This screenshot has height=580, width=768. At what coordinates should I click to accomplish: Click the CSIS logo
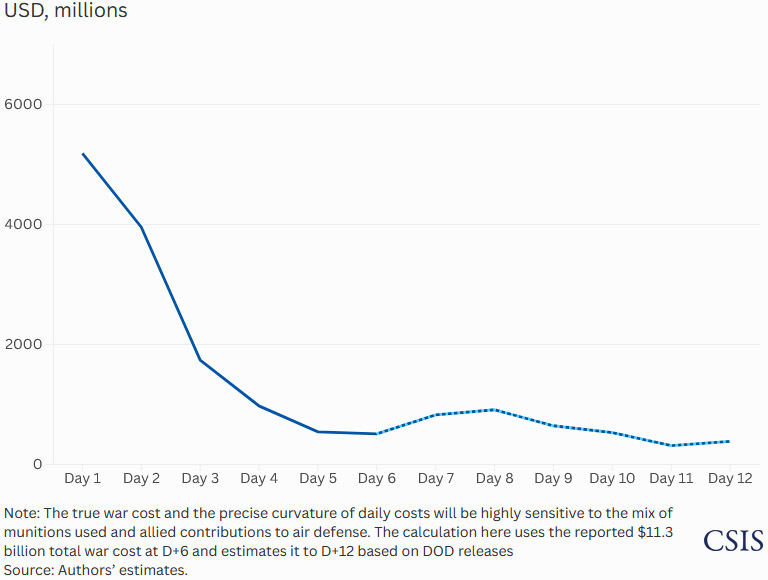click(733, 541)
